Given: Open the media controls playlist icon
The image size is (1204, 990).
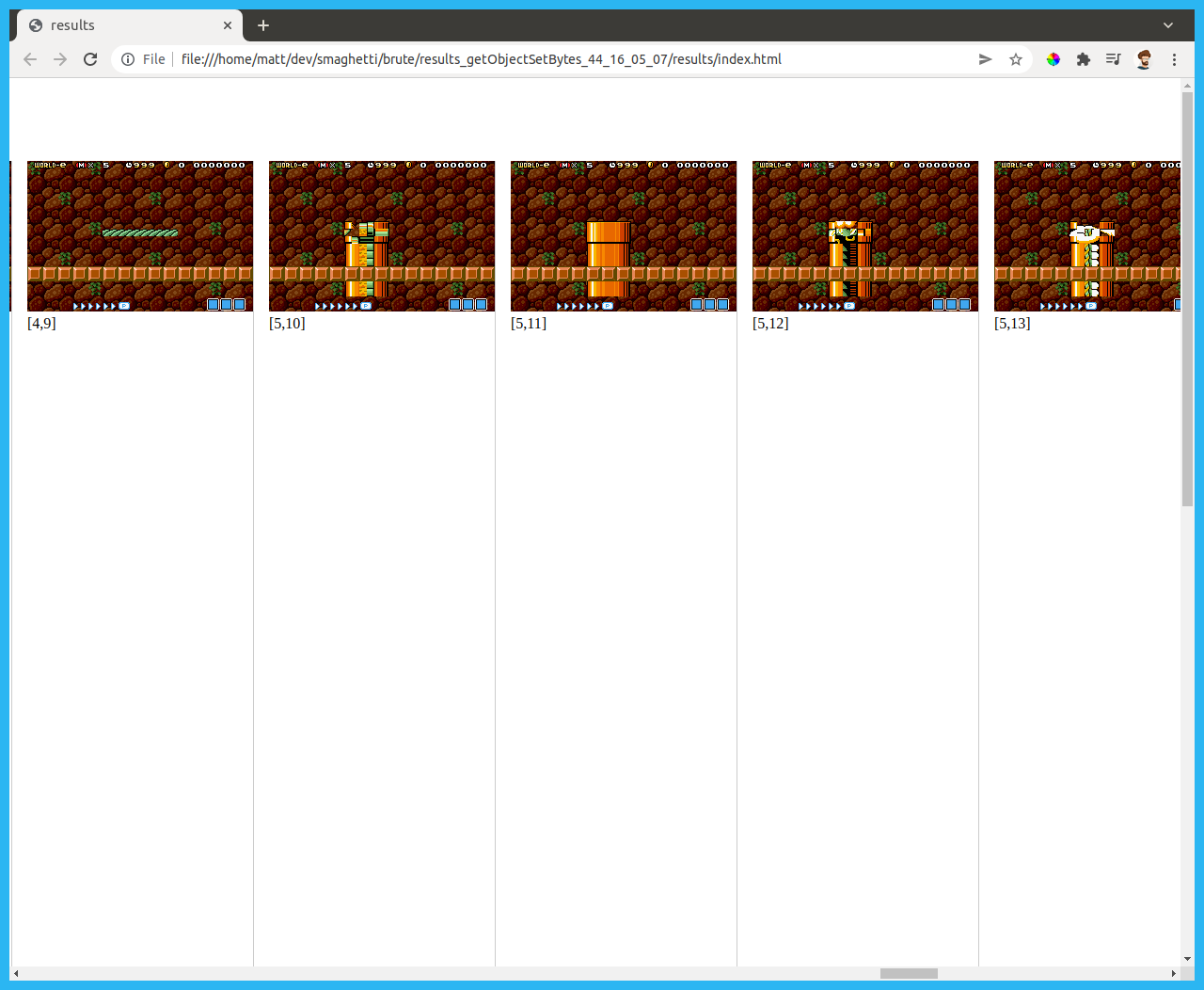Looking at the screenshot, I should tap(1114, 59).
